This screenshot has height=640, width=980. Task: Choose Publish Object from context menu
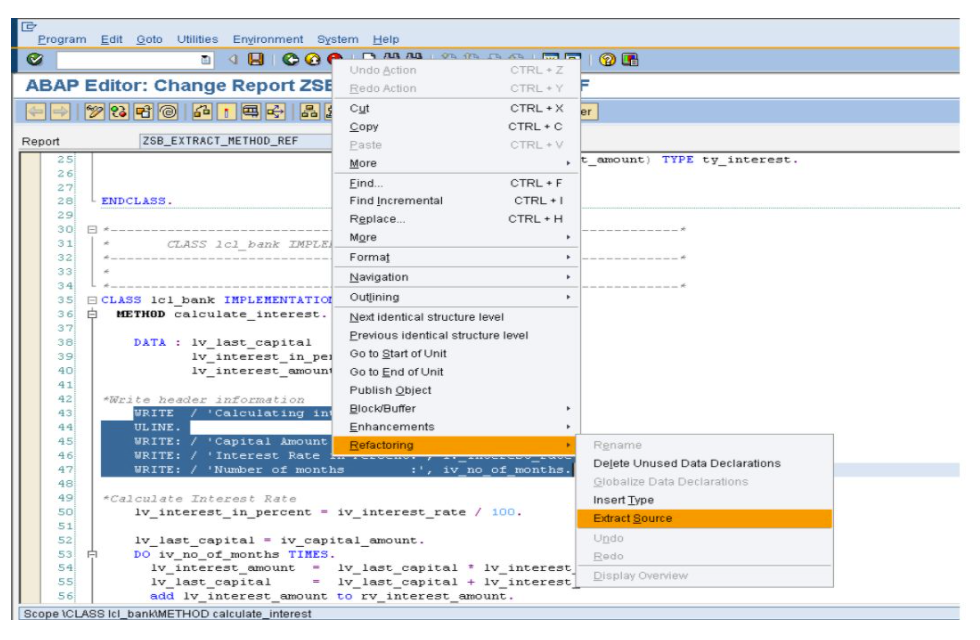tap(456, 390)
